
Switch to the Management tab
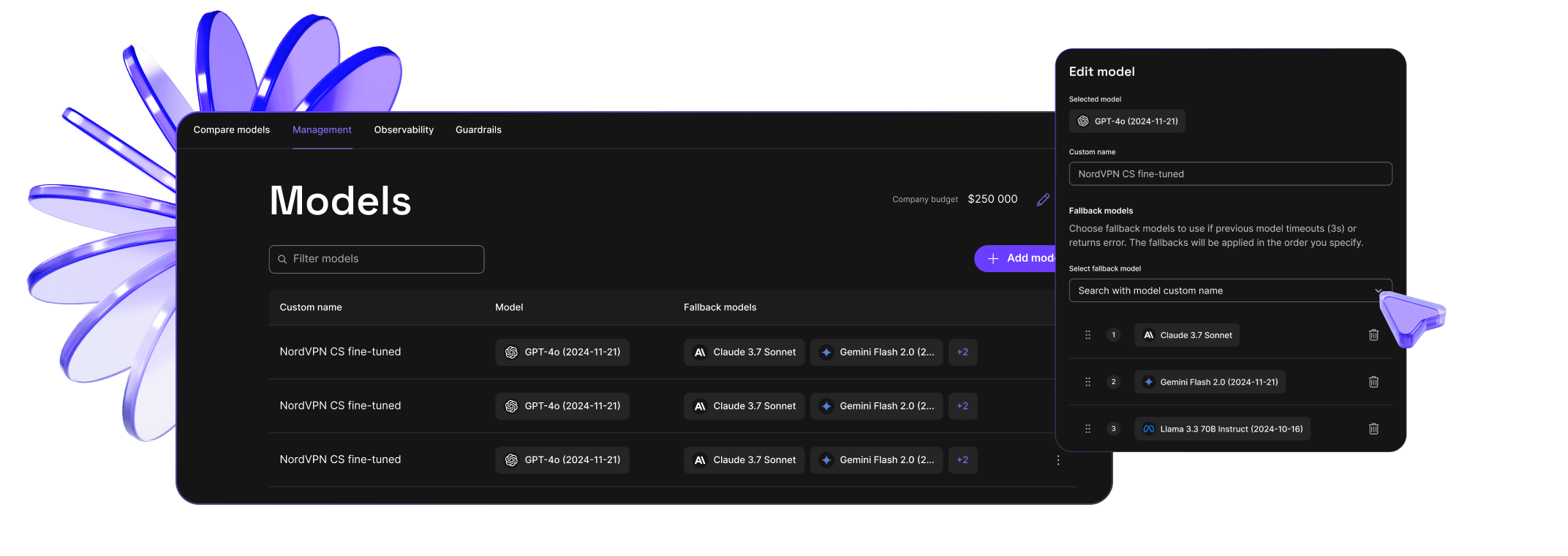[x=322, y=129]
